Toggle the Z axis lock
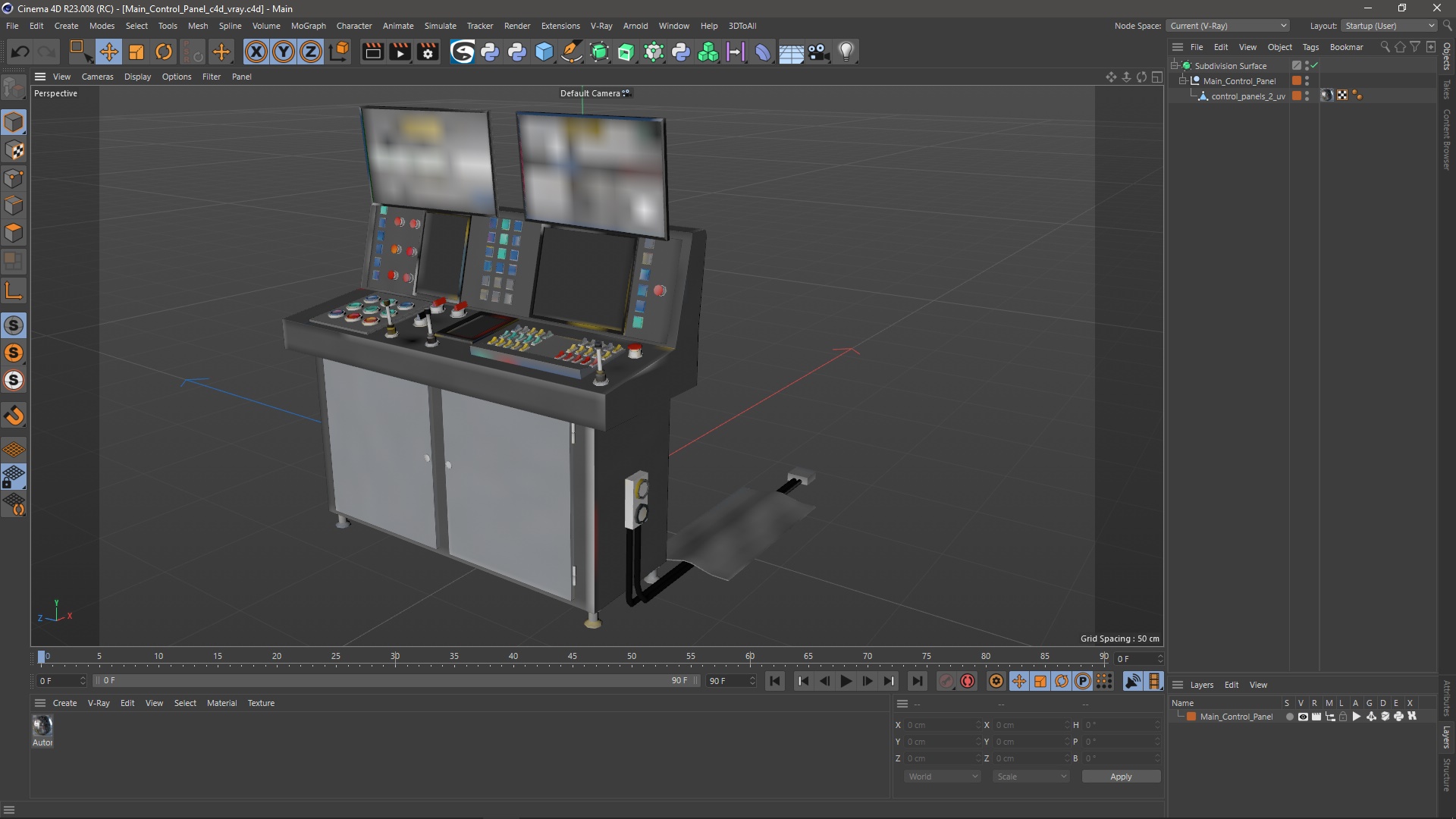Screen dimensions: 1456x819 [311, 52]
